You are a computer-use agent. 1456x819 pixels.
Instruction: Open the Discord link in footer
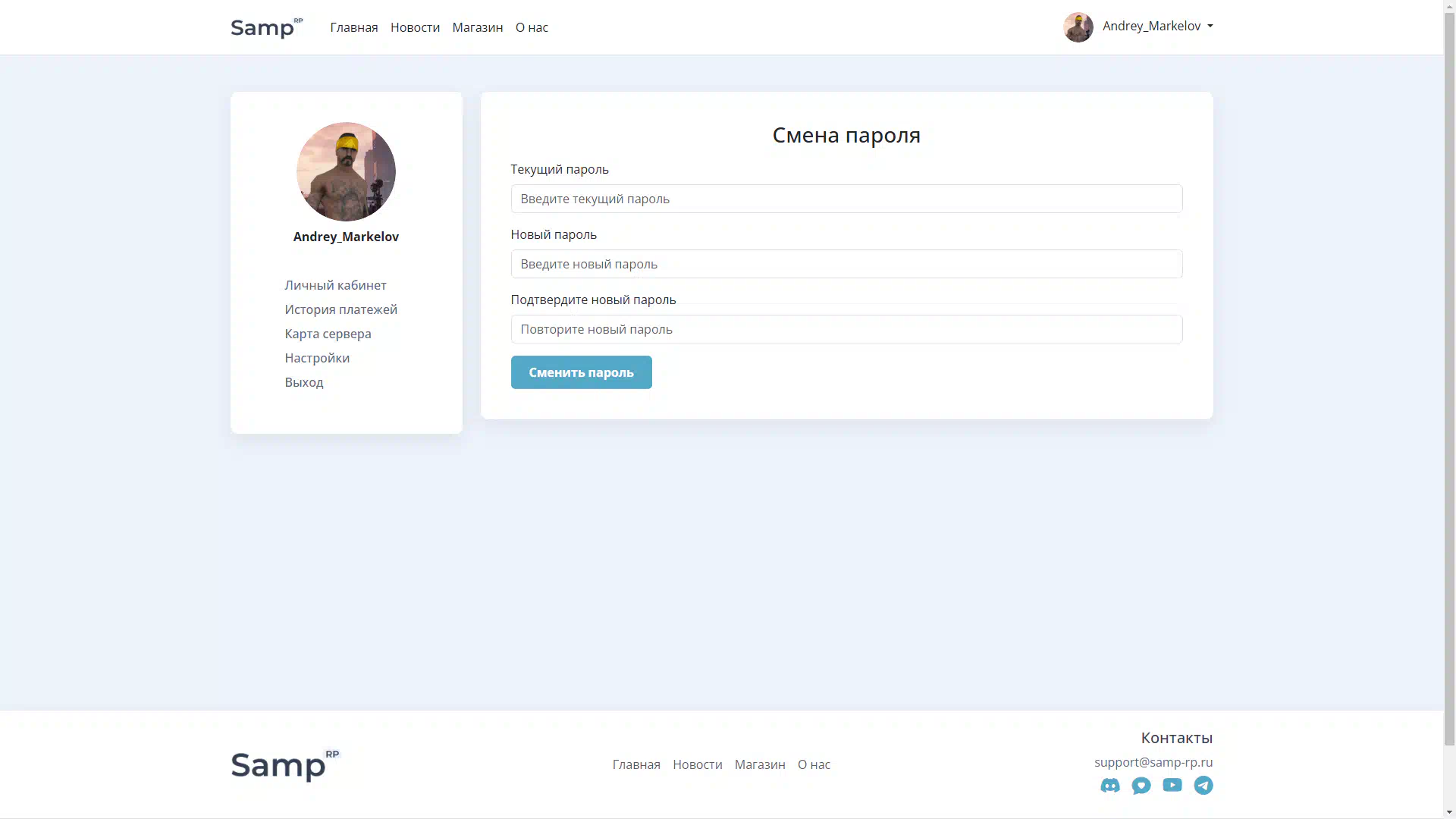point(1109,786)
